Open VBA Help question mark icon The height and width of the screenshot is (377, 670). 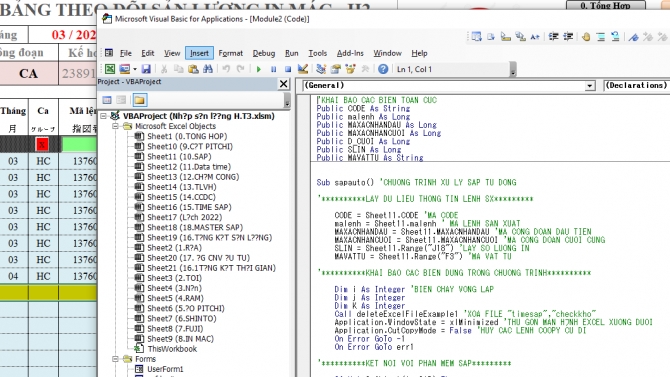[383, 69]
